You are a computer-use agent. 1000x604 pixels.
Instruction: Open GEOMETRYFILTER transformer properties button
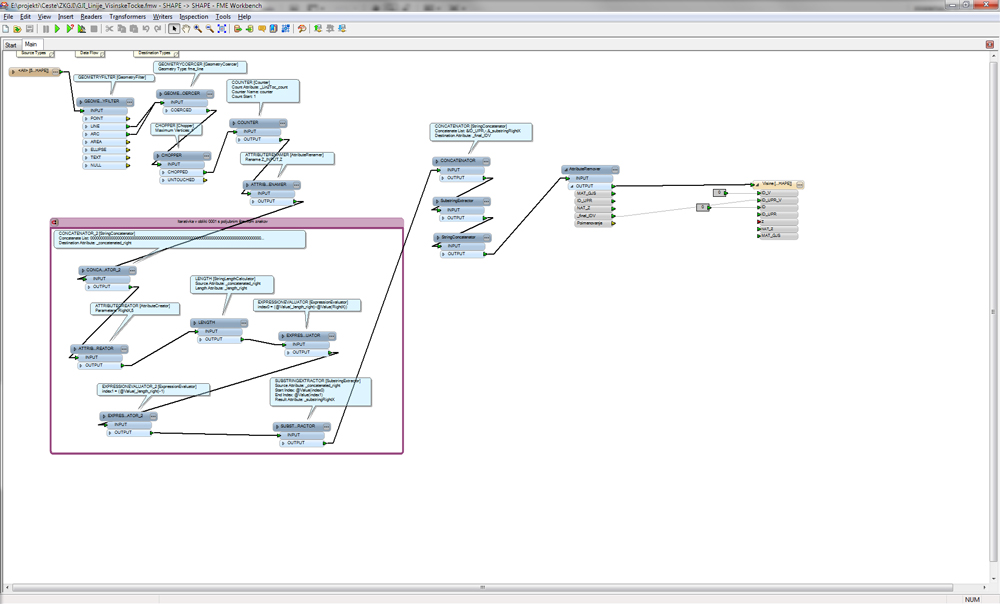pyautogui.click(x=129, y=101)
